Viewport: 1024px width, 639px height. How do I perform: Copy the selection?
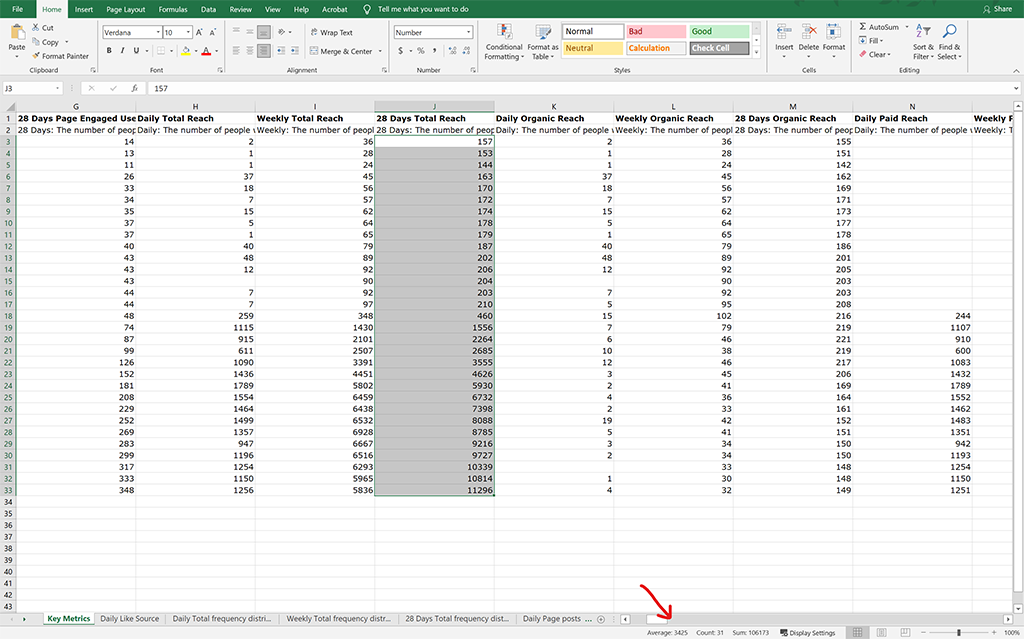click(x=46, y=42)
